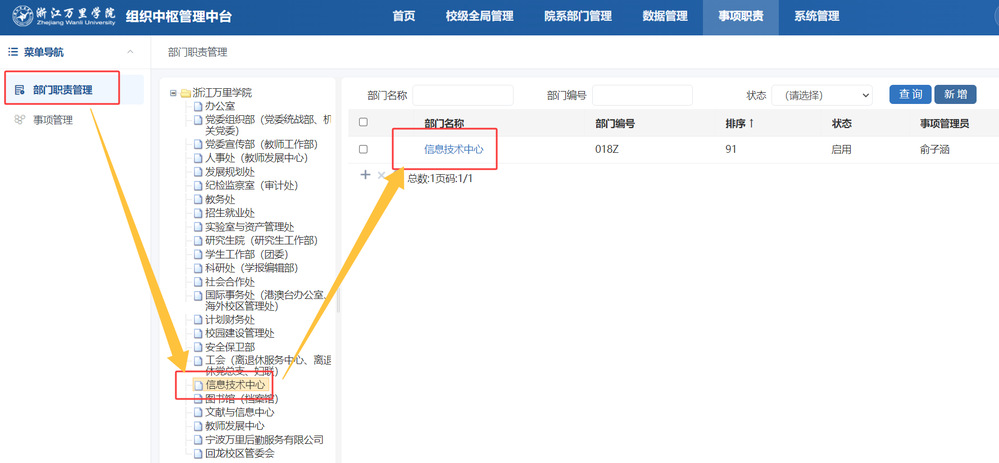Open the 状态 dropdown
This screenshot has width=999, height=463.
click(822, 96)
